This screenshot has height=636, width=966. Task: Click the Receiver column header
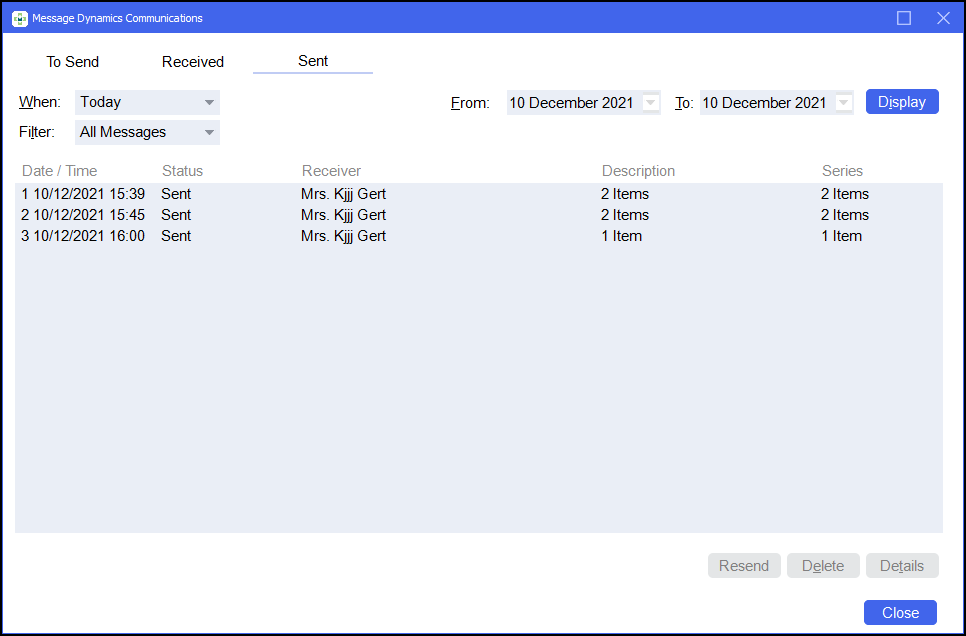click(x=331, y=171)
